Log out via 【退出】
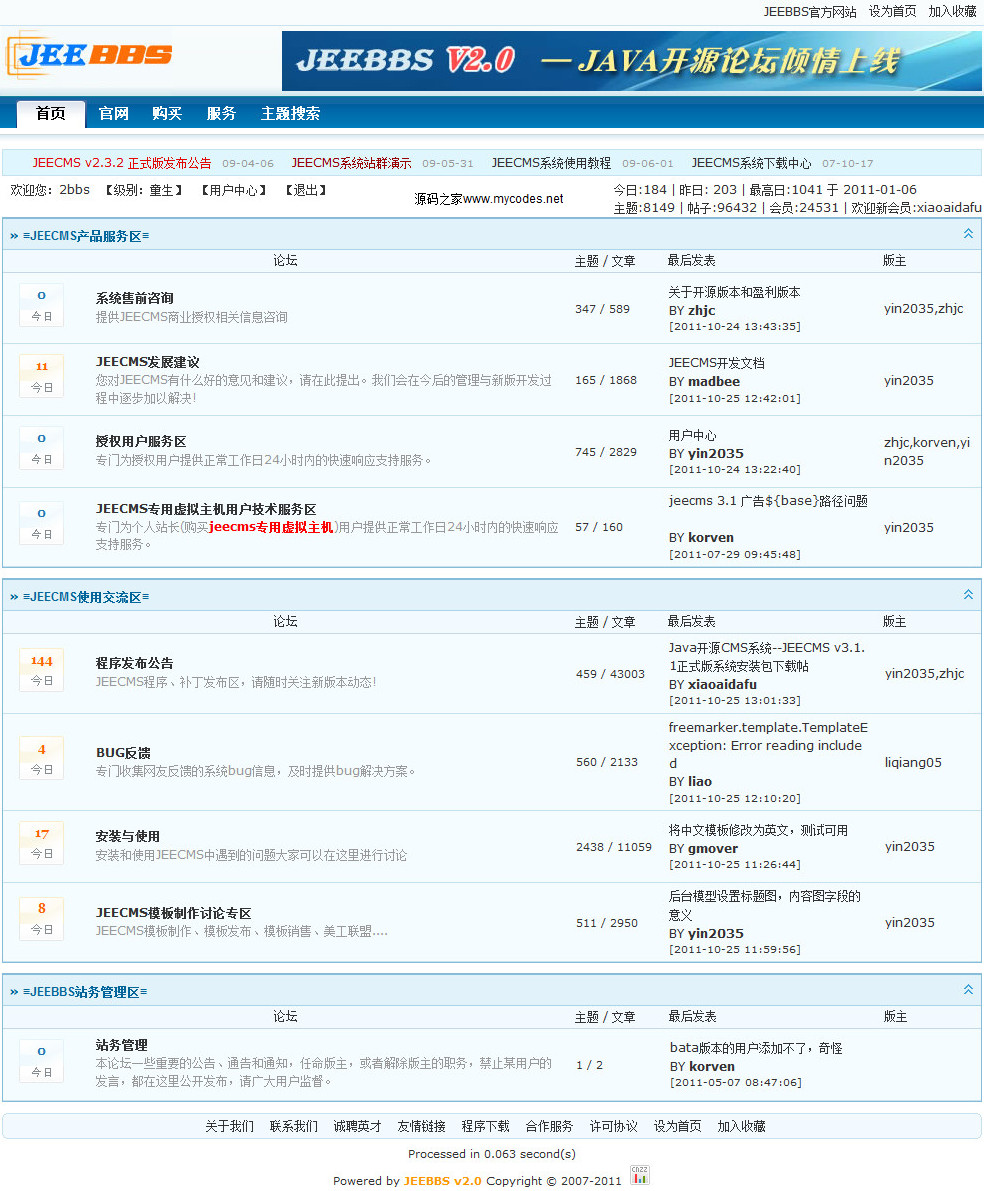 click(305, 191)
